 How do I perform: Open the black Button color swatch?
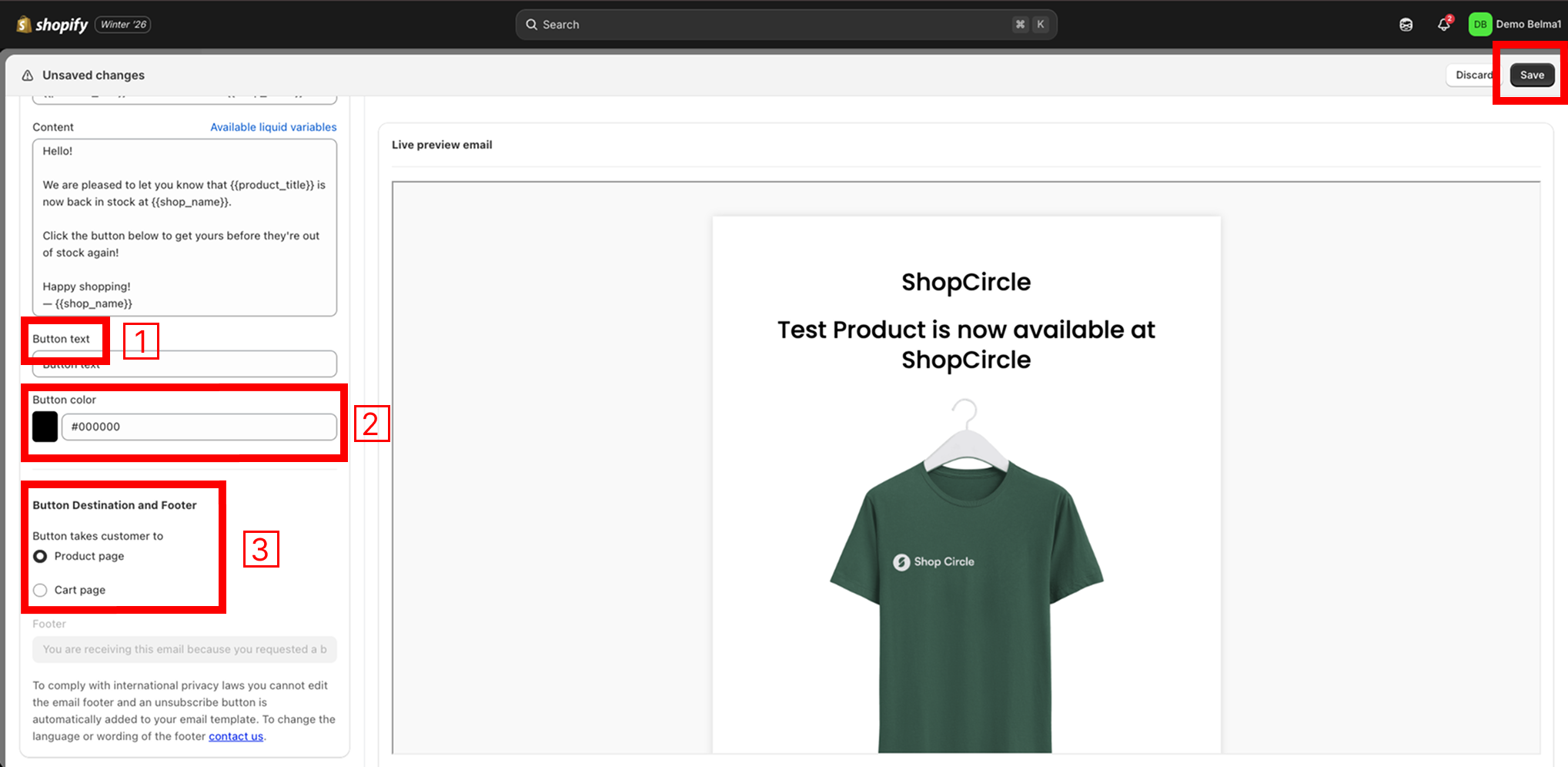pos(45,427)
